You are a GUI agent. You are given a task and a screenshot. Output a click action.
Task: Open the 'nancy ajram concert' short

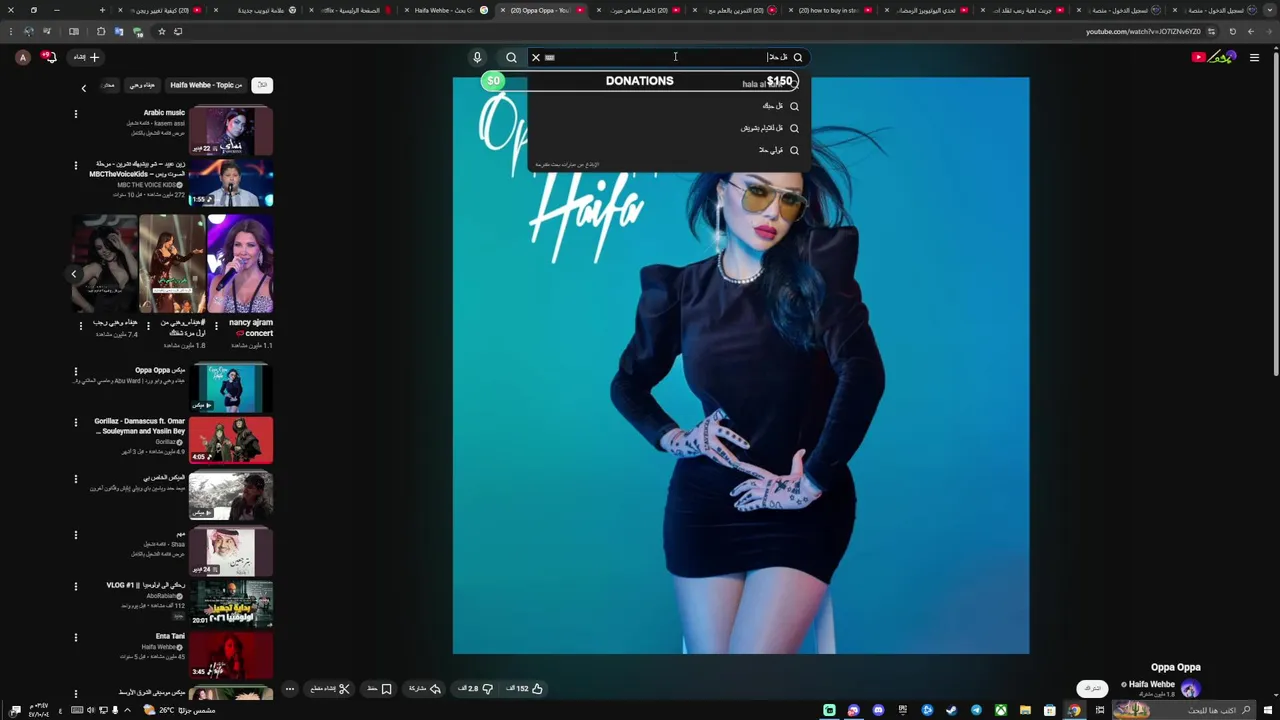[x=240, y=264]
